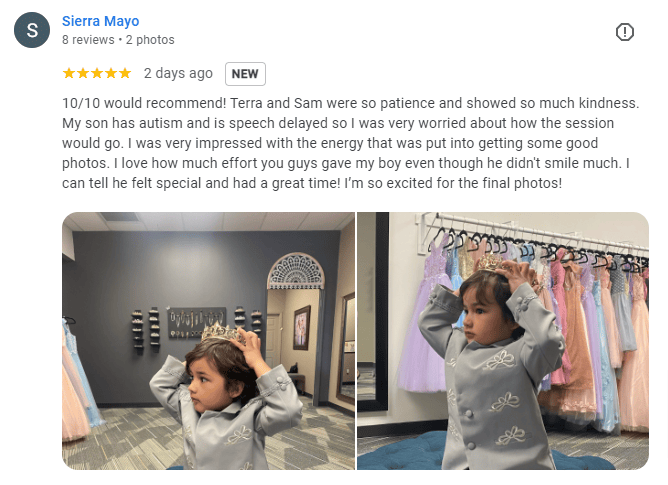Click the third gold rating star

pos(97,73)
